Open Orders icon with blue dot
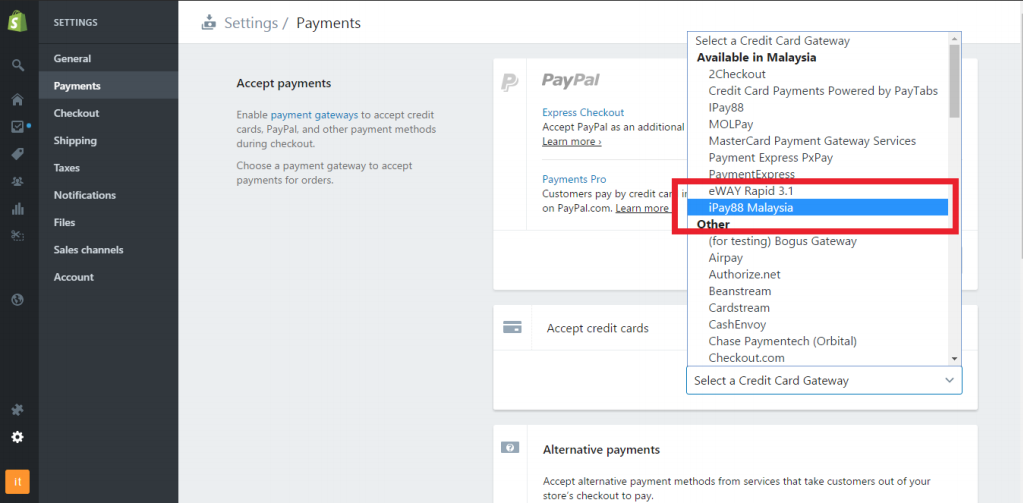Viewport: 1023px width, 503px height. [18, 127]
